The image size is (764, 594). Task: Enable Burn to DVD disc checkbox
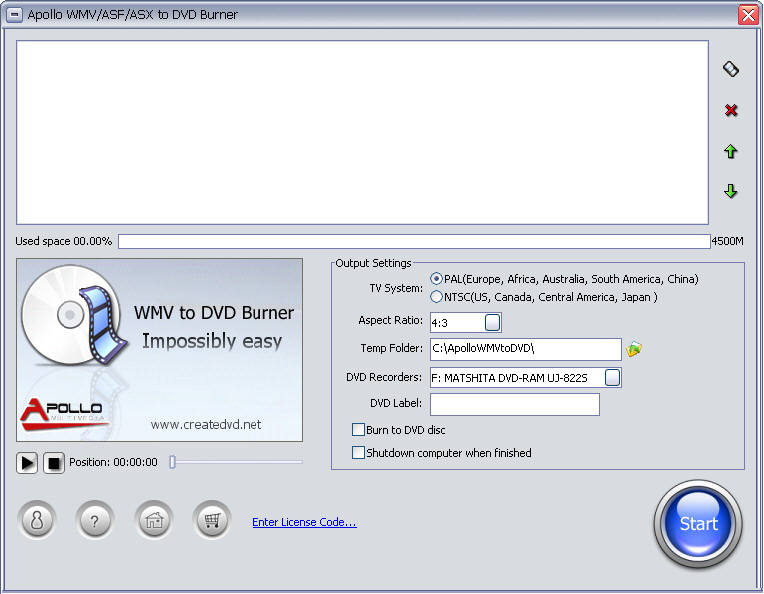358,430
